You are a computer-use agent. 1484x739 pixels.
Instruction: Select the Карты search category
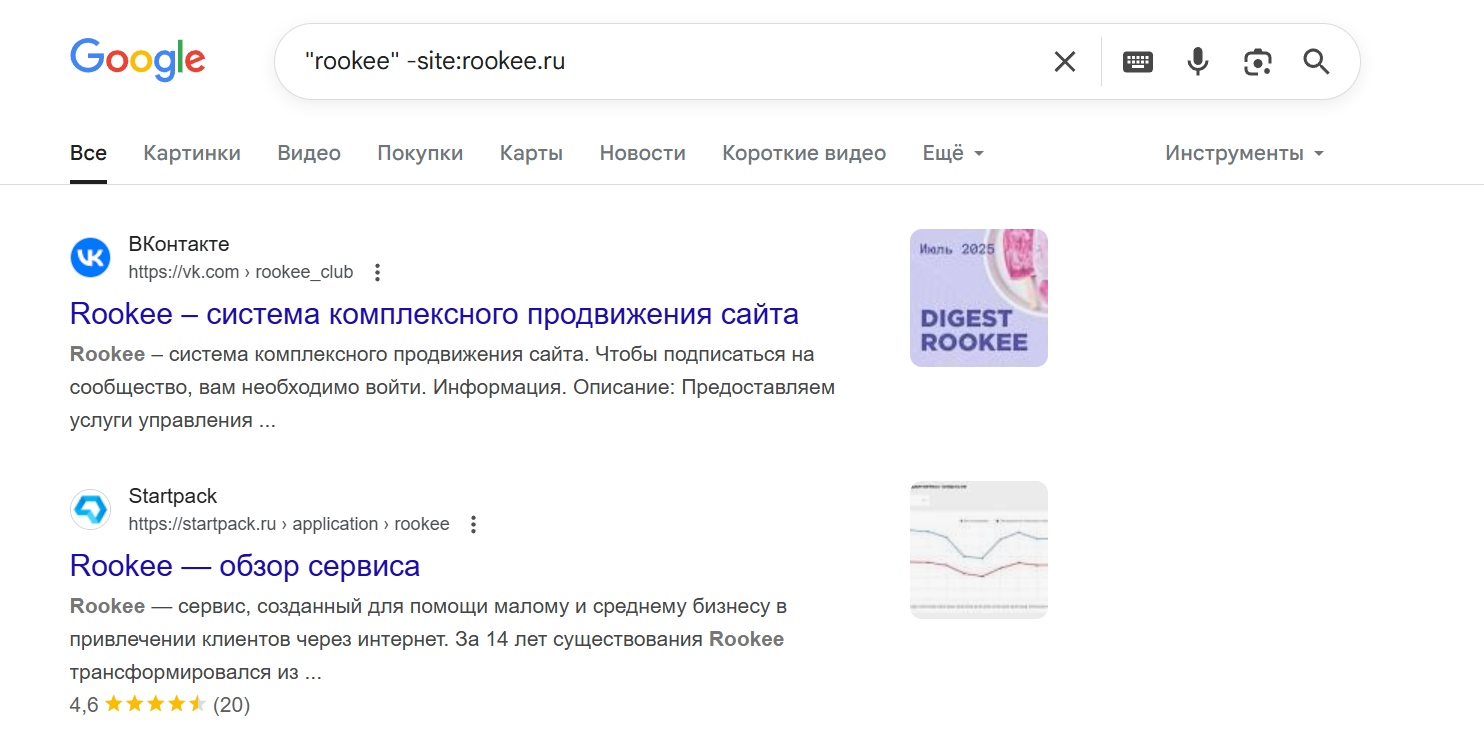point(531,152)
